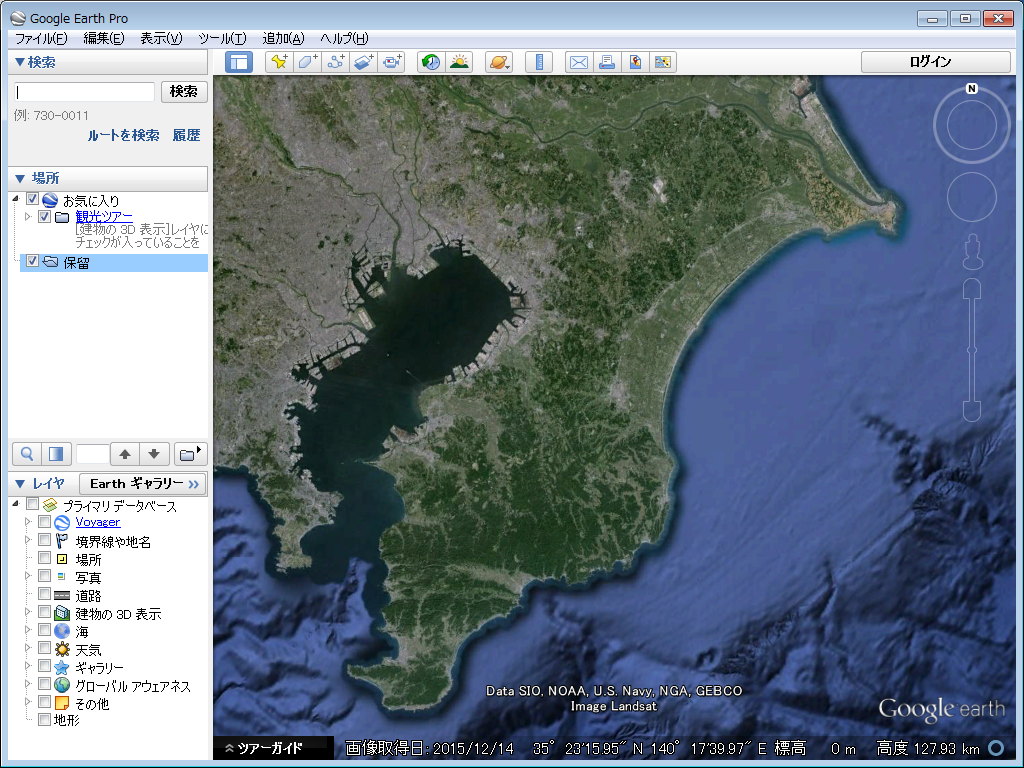The image size is (1024, 768).
Task: Open the ruler measuring tool
Action: [539, 63]
